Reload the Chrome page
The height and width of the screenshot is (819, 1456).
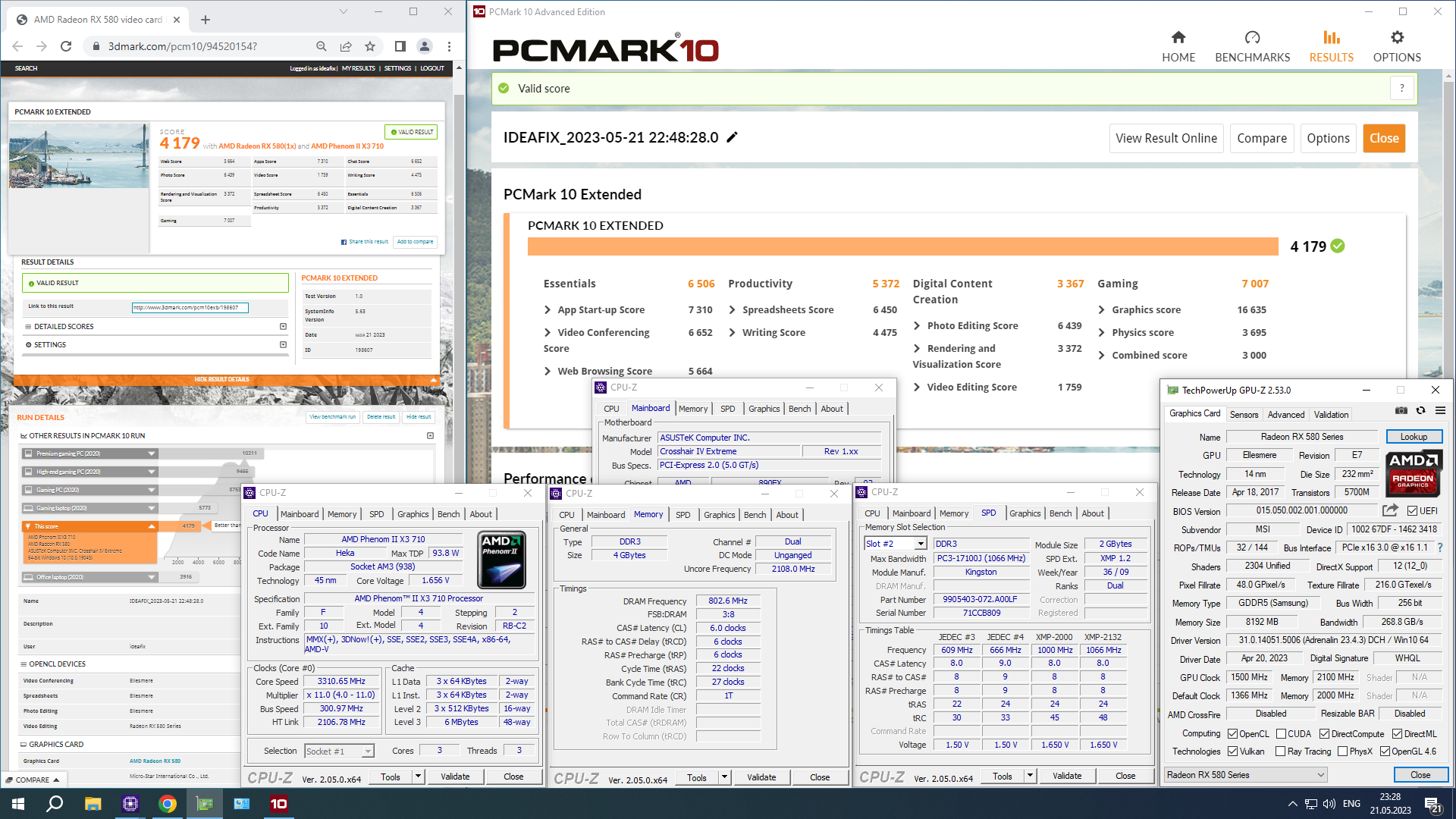point(66,46)
